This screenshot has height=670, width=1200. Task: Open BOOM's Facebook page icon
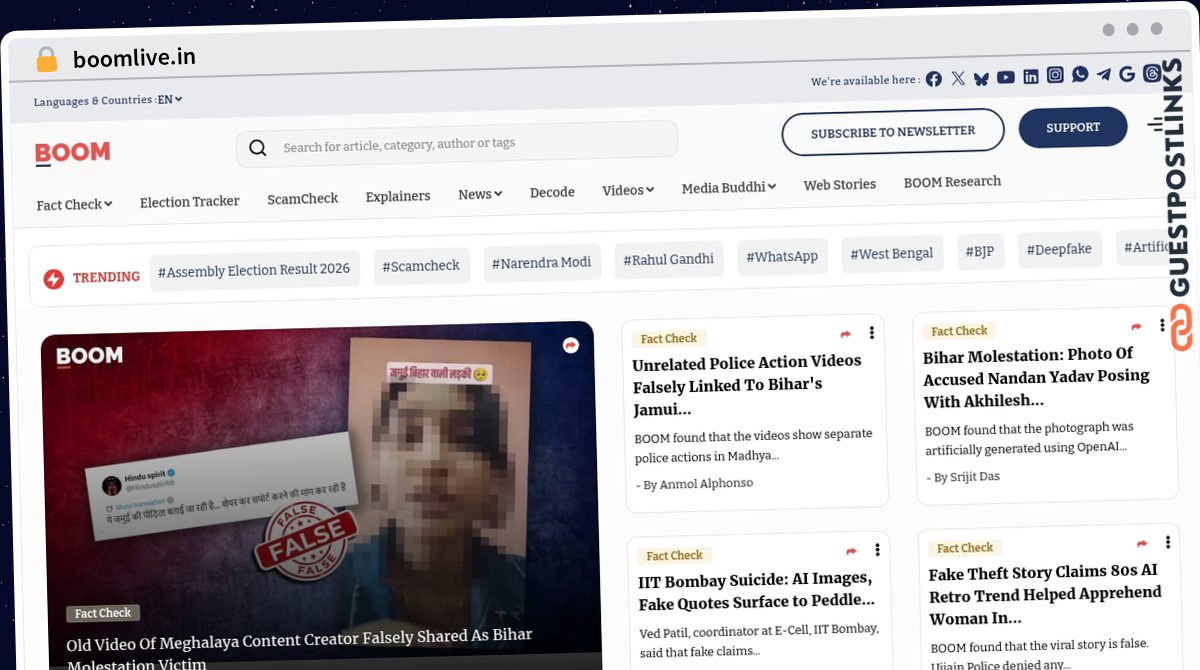click(x=933, y=79)
